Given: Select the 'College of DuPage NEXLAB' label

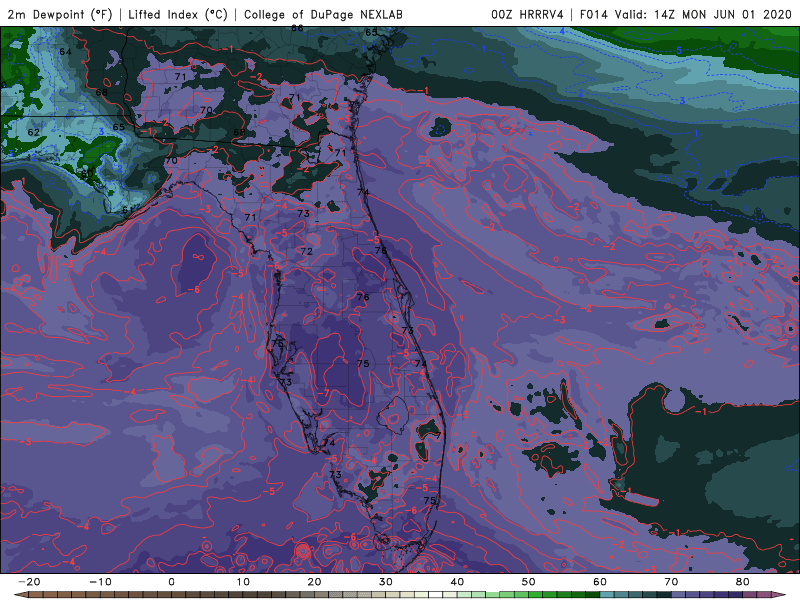Looking at the screenshot, I should coord(323,14).
